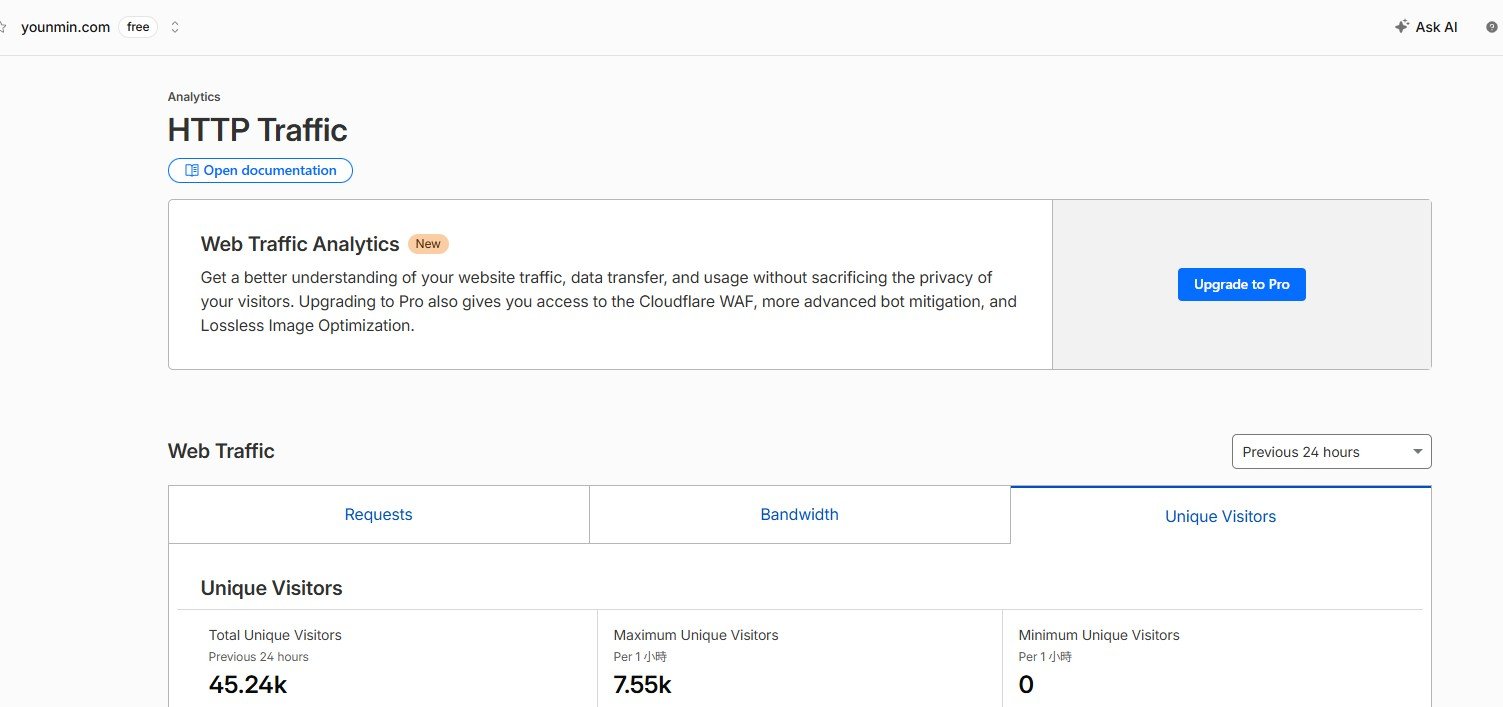Viewport: 1503px width, 707px height.
Task: Click the Total Unique Visitors value 45.24k
Action: tap(248, 685)
